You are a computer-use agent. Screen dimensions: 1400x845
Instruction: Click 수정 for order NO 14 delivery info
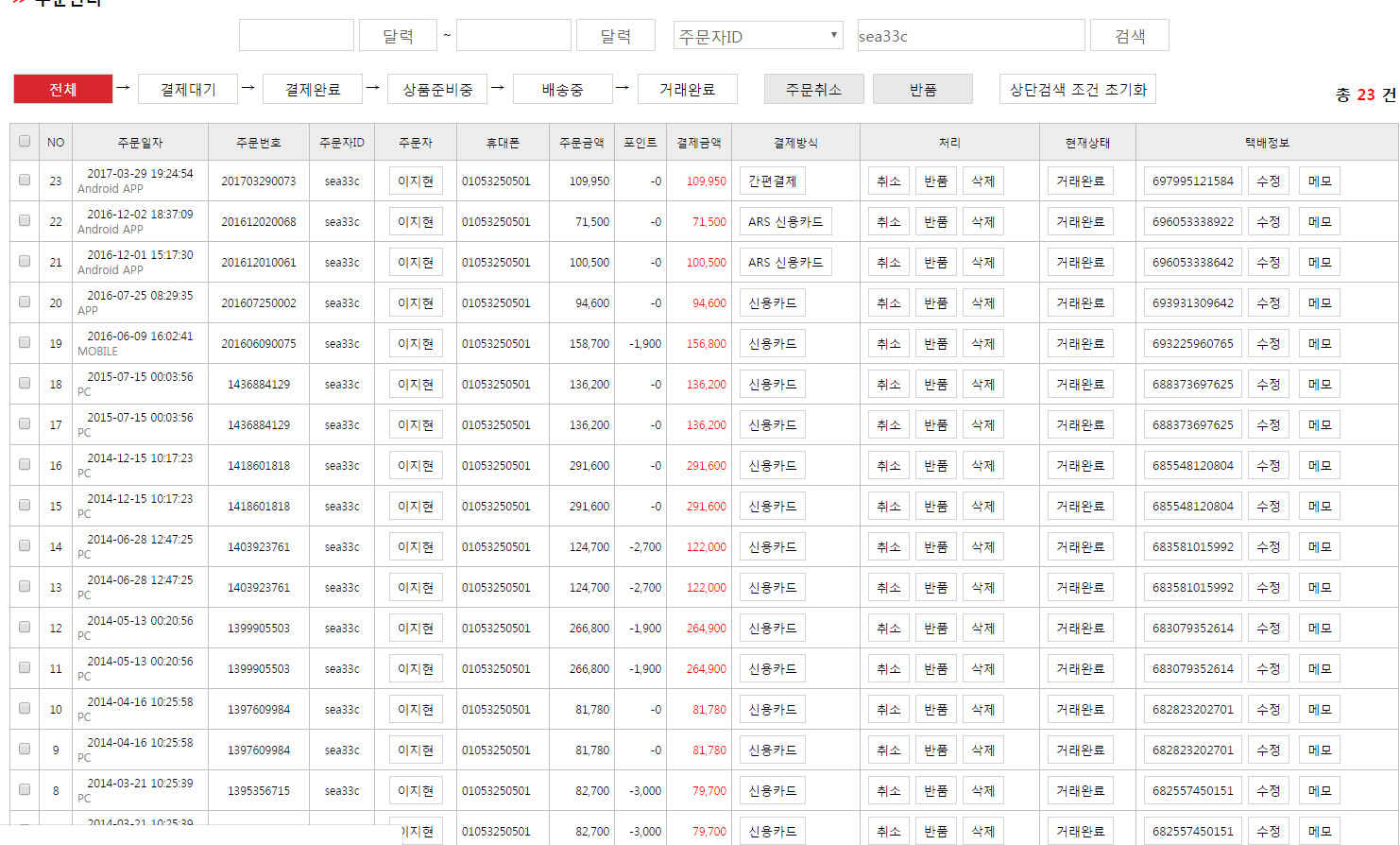(x=1269, y=546)
